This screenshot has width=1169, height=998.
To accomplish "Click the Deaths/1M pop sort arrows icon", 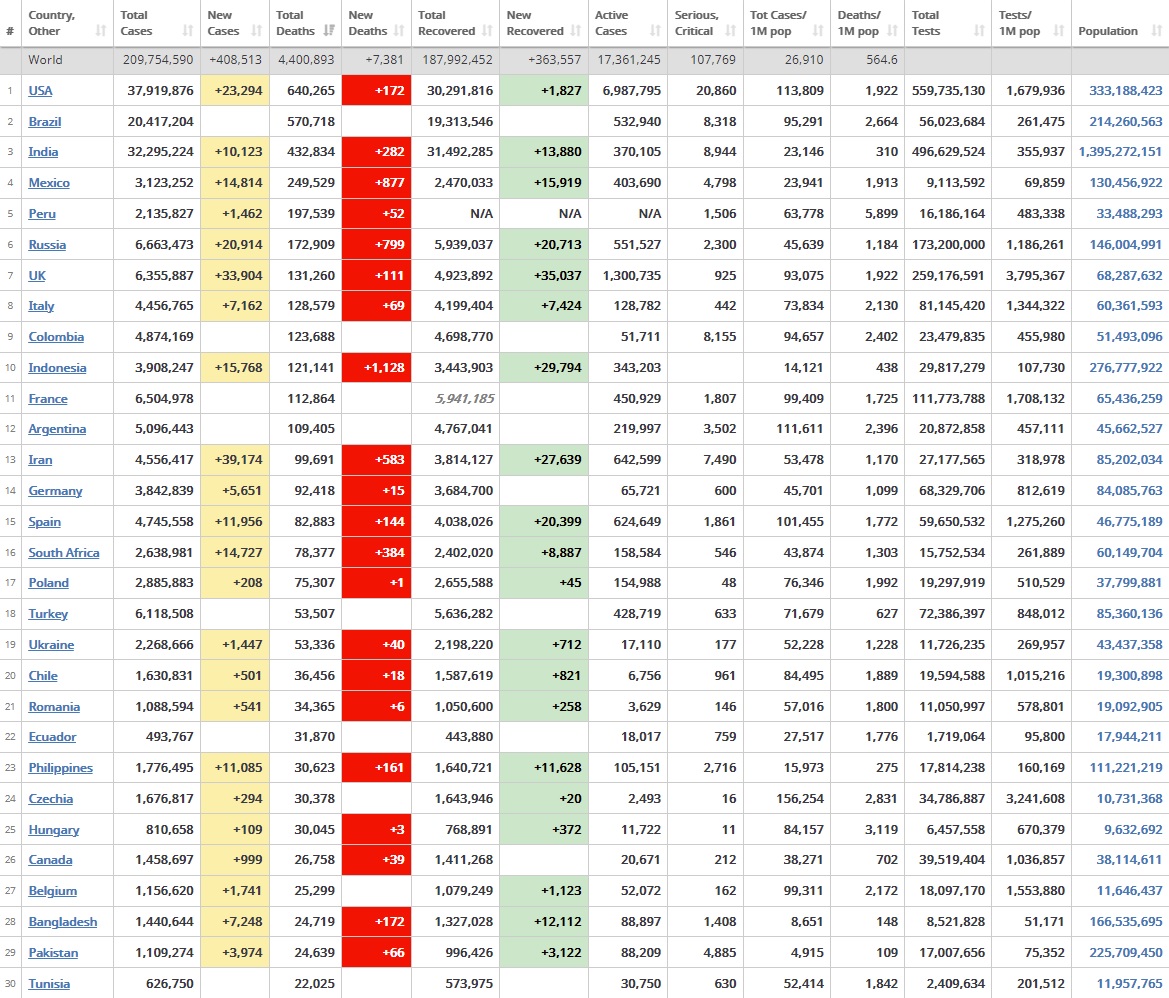I will 892,31.
